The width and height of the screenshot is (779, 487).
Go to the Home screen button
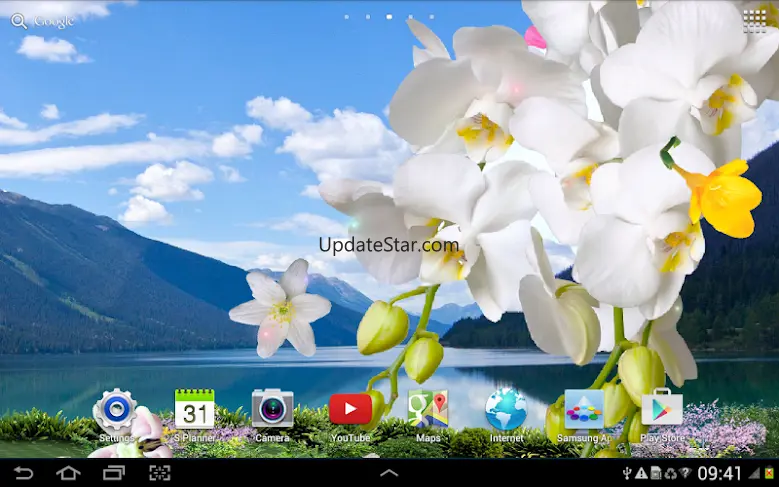(x=68, y=473)
